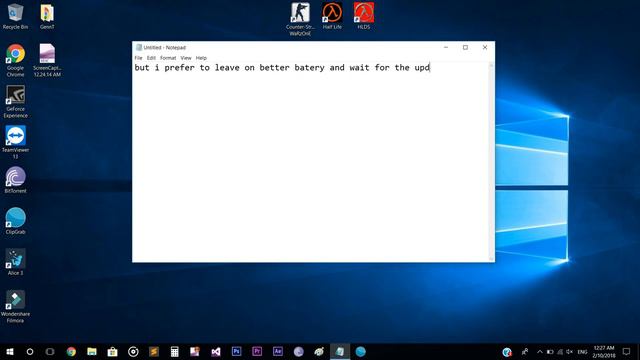Screen dimensions: 640x360
Task: Open the Help menu in Notepad
Action: (201, 58)
